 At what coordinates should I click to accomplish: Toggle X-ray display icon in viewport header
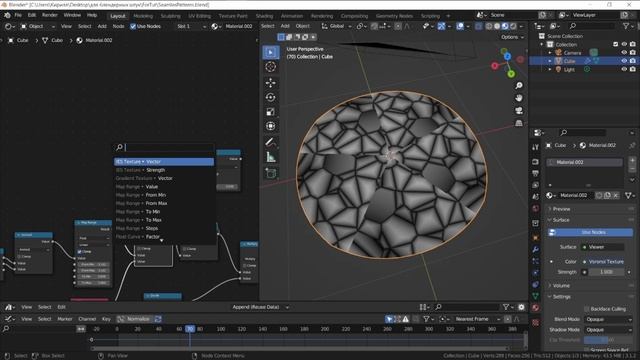[478, 26]
